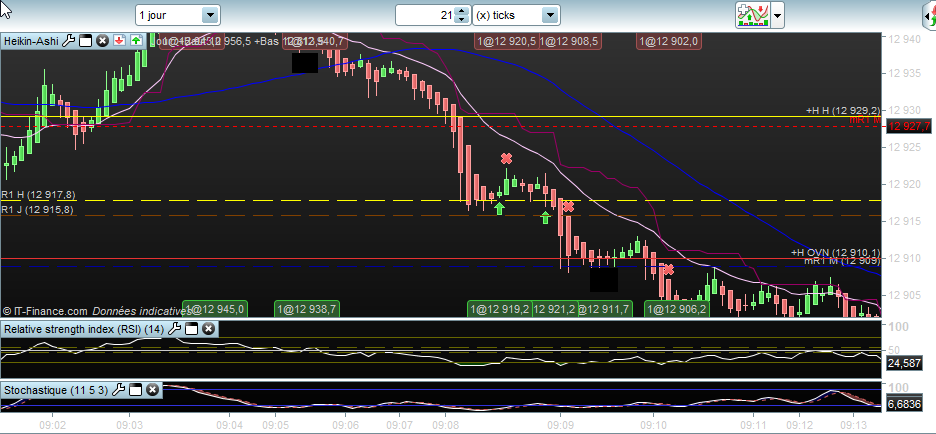Image resolution: width=936 pixels, height=434 pixels.
Task: Select the green order label '1@12 938,7'
Action: pyautogui.click(x=307, y=309)
